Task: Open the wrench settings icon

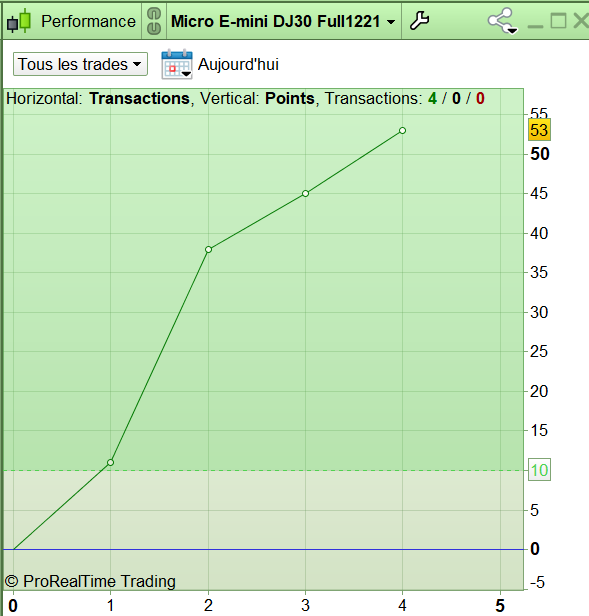Action: coord(419,21)
